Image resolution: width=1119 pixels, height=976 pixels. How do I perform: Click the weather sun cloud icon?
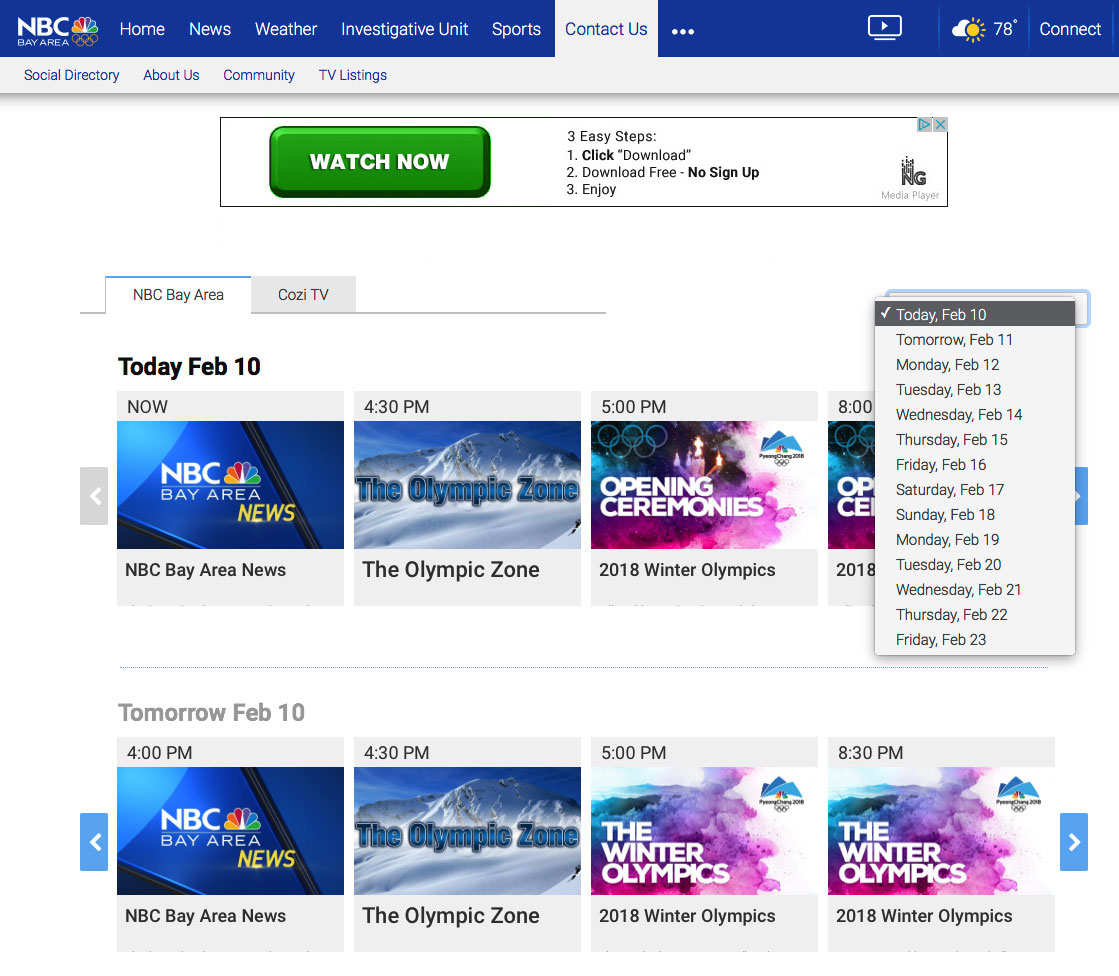[x=968, y=29]
